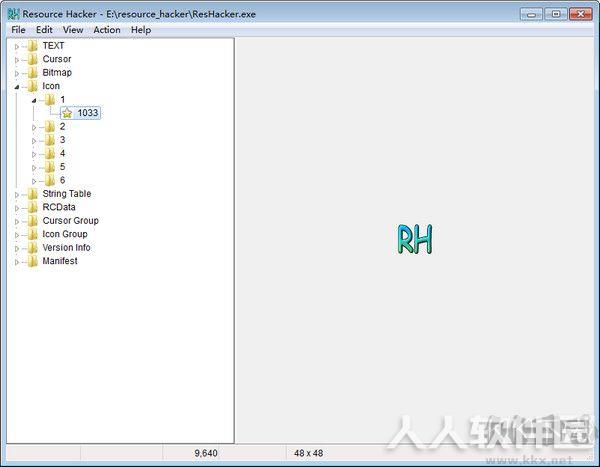600x467 pixels.
Task: Expand the Version Info node
Action: point(17,248)
